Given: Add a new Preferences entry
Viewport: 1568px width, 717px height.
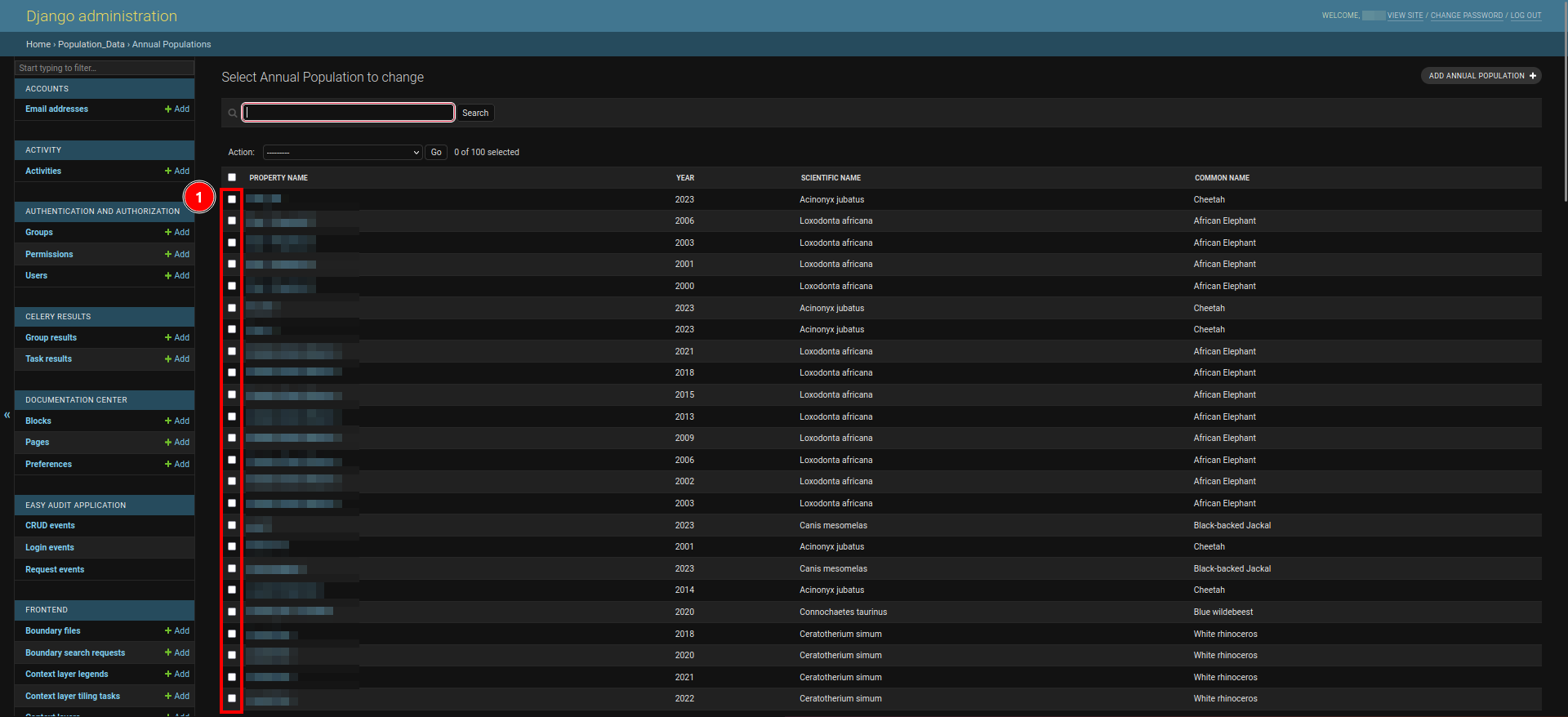Looking at the screenshot, I should [177, 465].
